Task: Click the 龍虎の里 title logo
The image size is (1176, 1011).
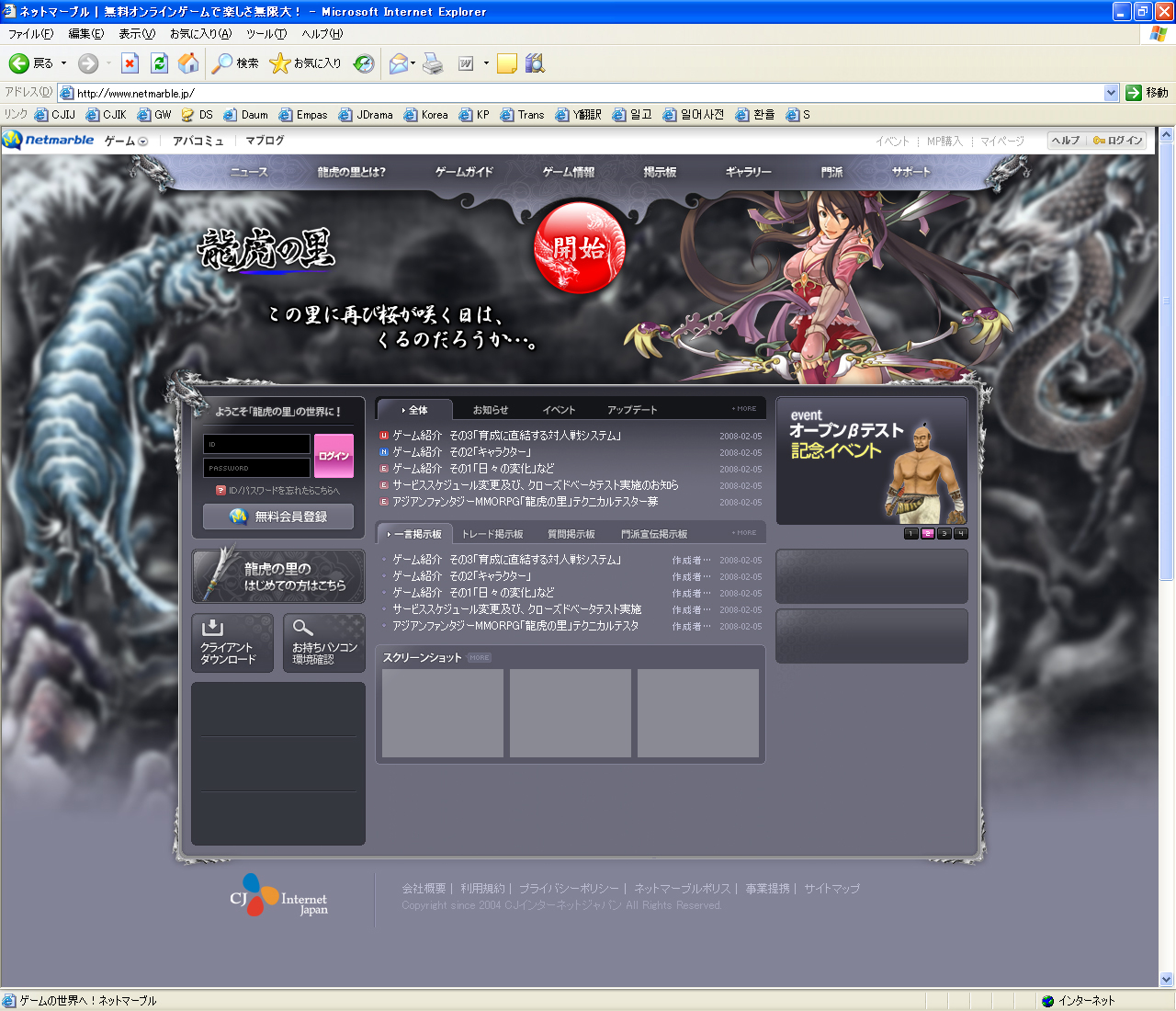Action: [x=266, y=249]
